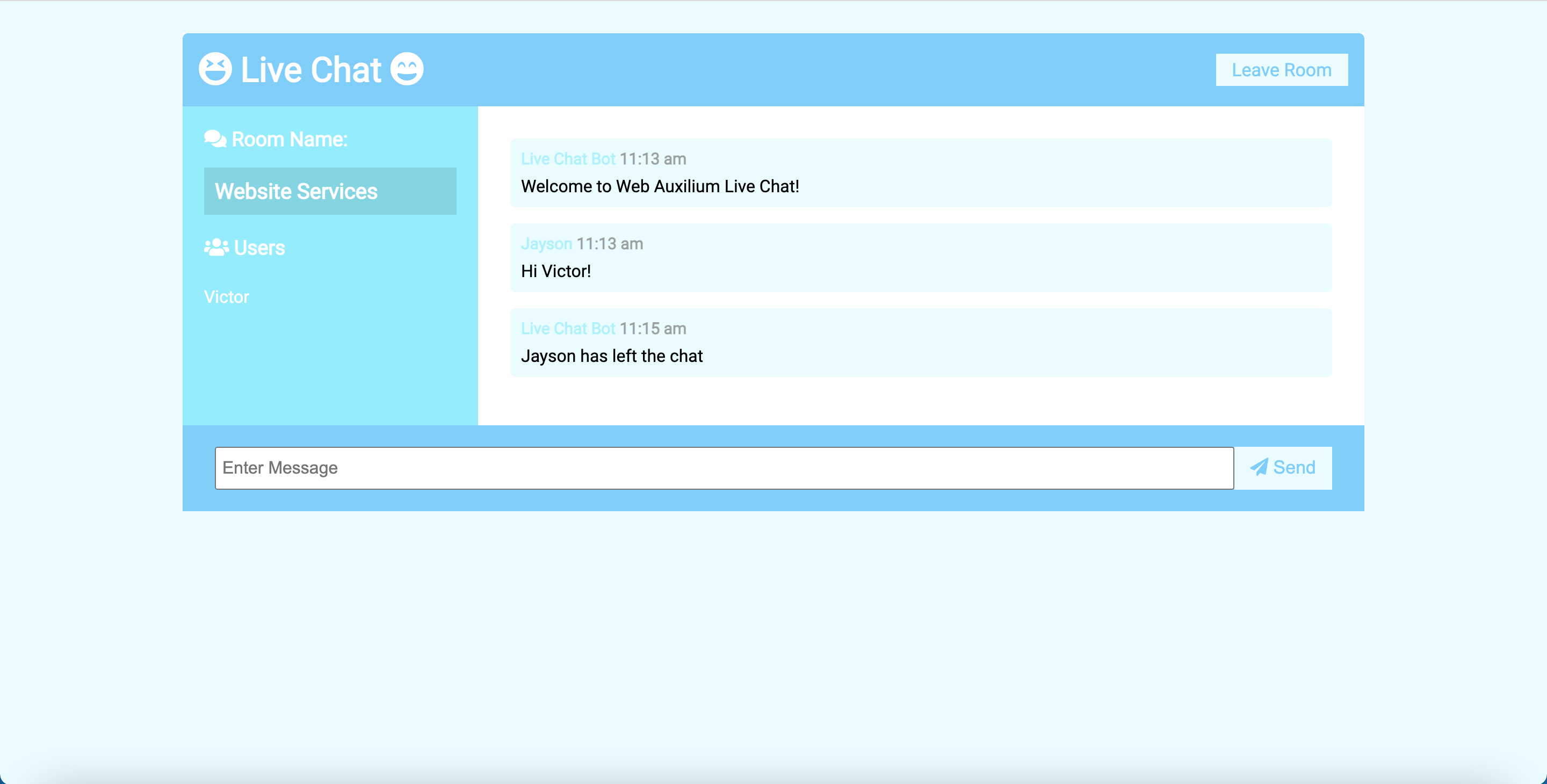Click the users group icon
The image size is (1547, 784).
[x=216, y=248]
